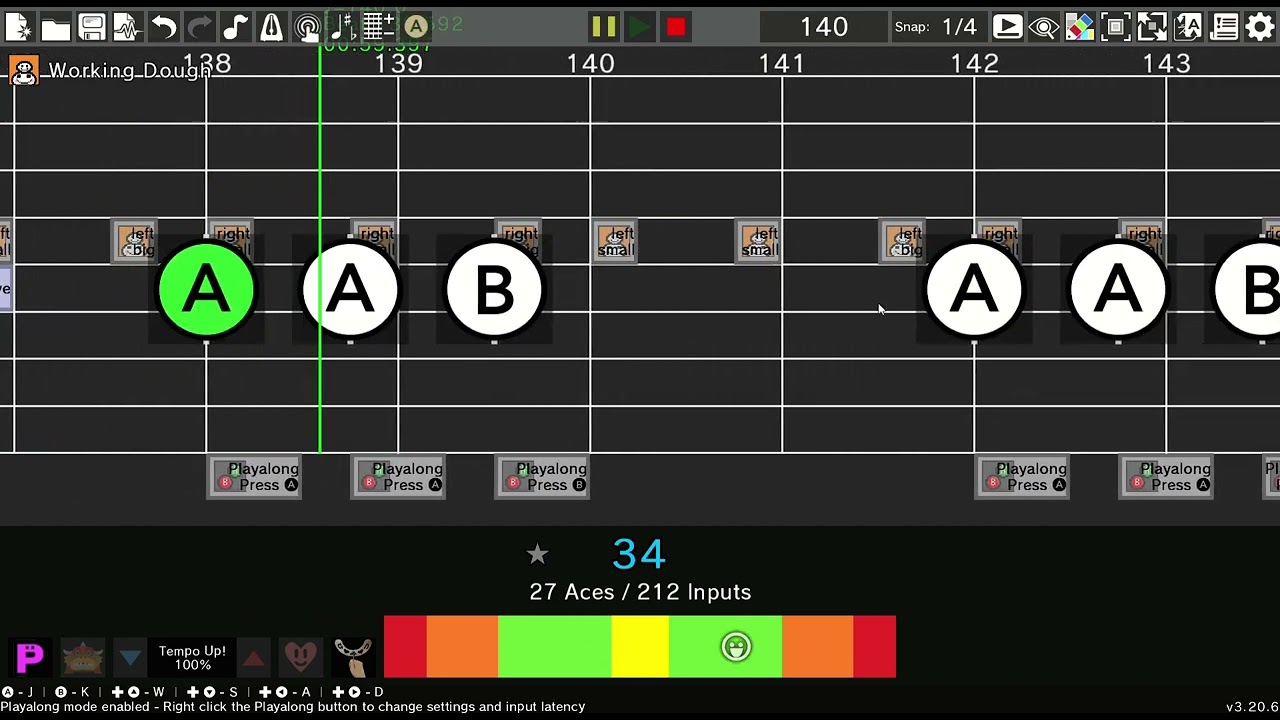Save the remix with the floppy disk icon

pyautogui.click(x=91, y=27)
